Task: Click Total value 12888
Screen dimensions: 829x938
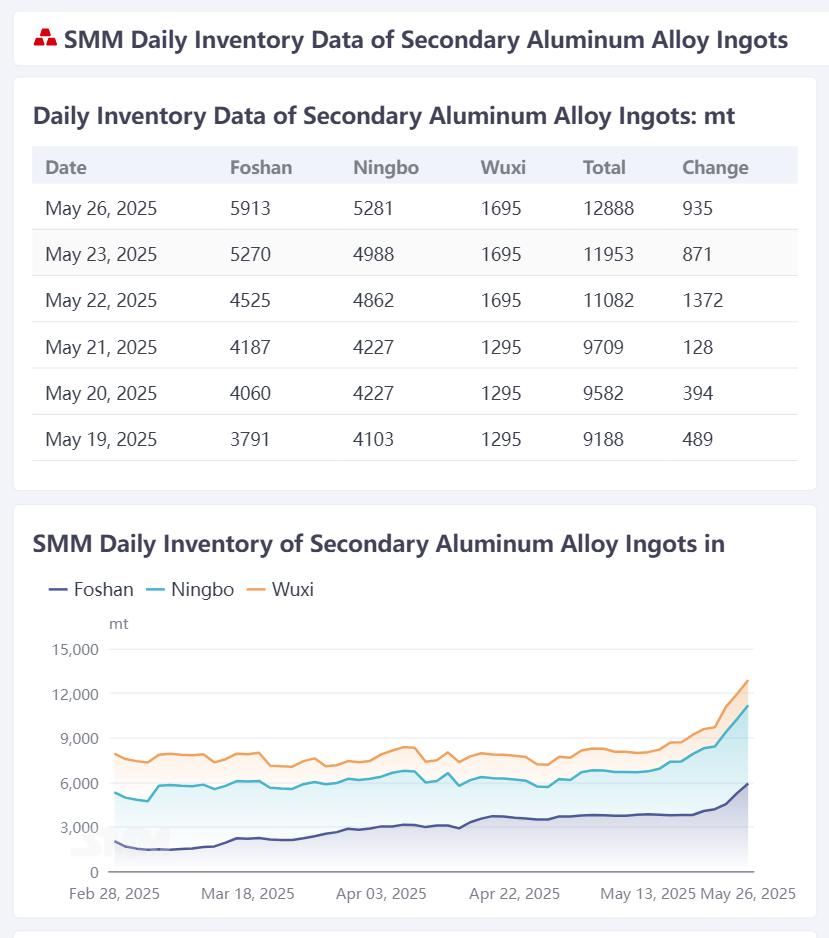Action: click(x=608, y=208)
